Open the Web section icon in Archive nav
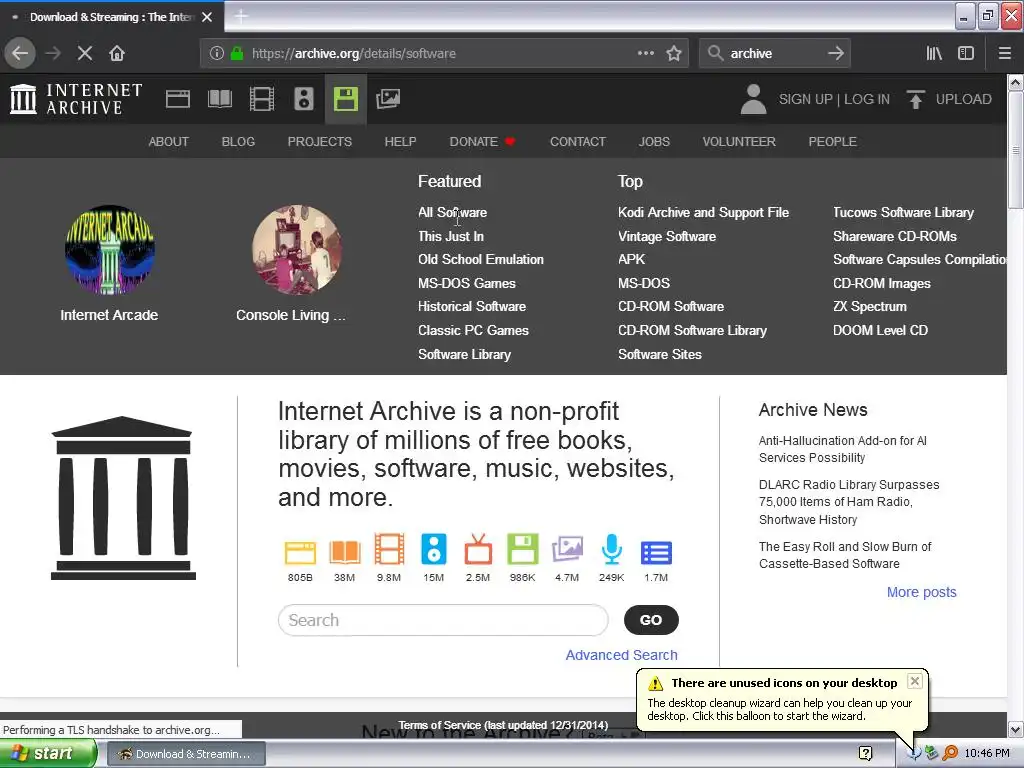Viewport: 1024px width, 768px height. click(178, 99)
